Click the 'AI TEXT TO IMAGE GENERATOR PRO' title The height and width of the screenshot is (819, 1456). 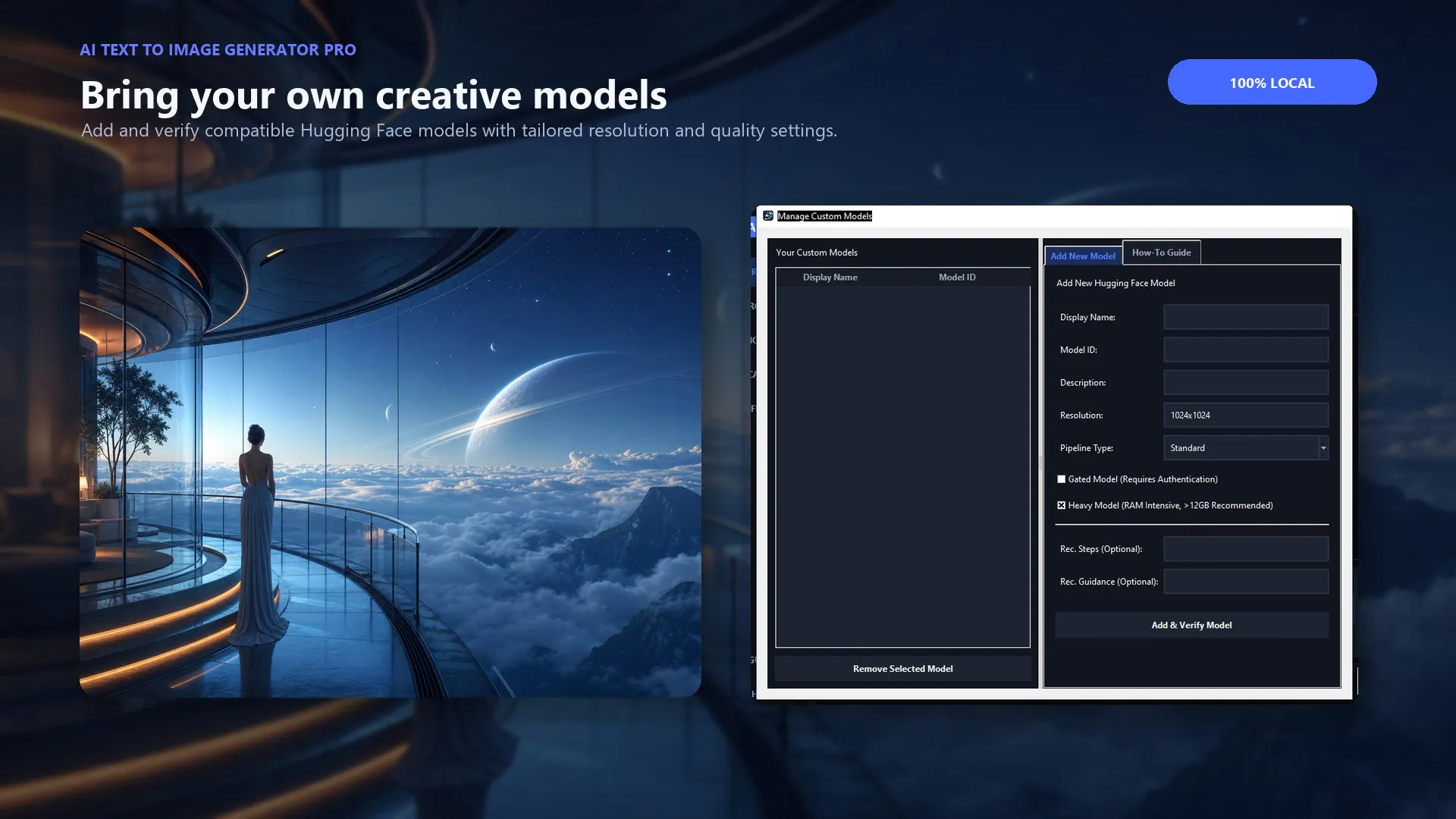pyautogui.click(x=218, y=50)
